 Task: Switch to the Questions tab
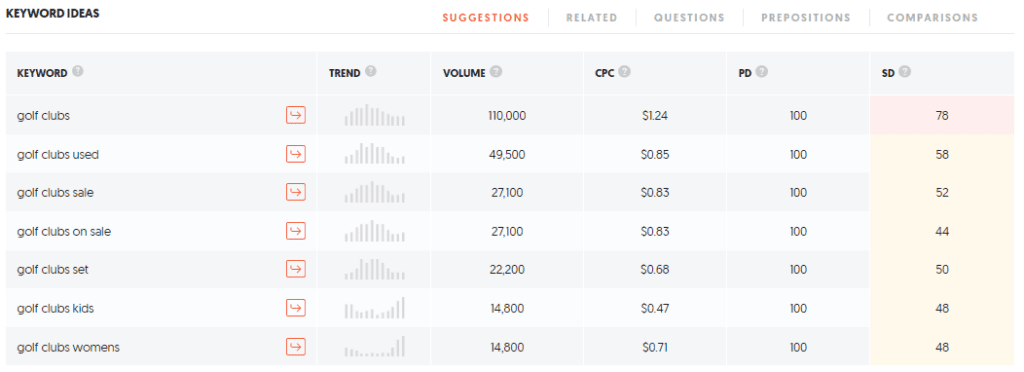(689, 18)
